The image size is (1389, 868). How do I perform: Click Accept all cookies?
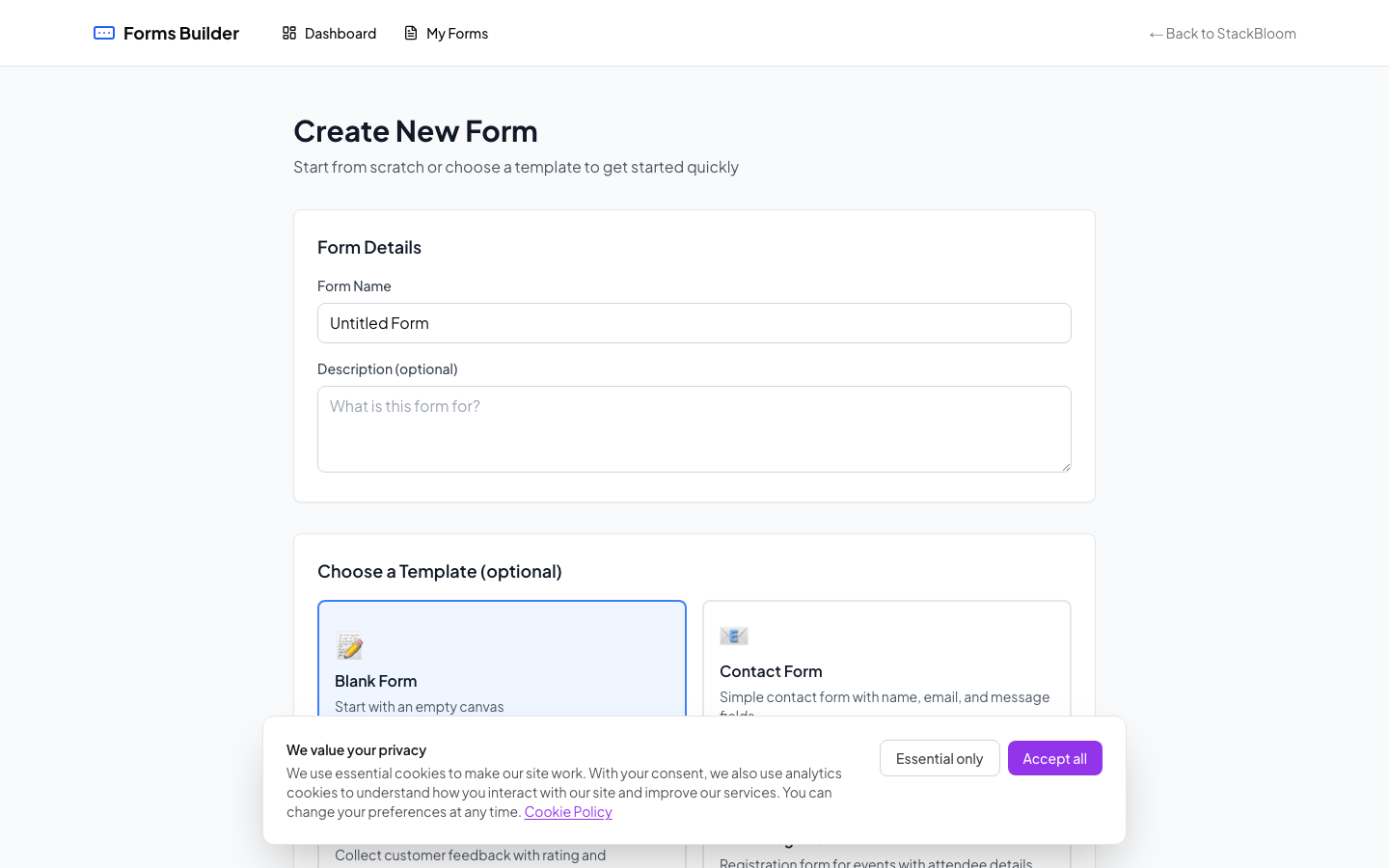pyautogui.click(x=1054, y=758)
